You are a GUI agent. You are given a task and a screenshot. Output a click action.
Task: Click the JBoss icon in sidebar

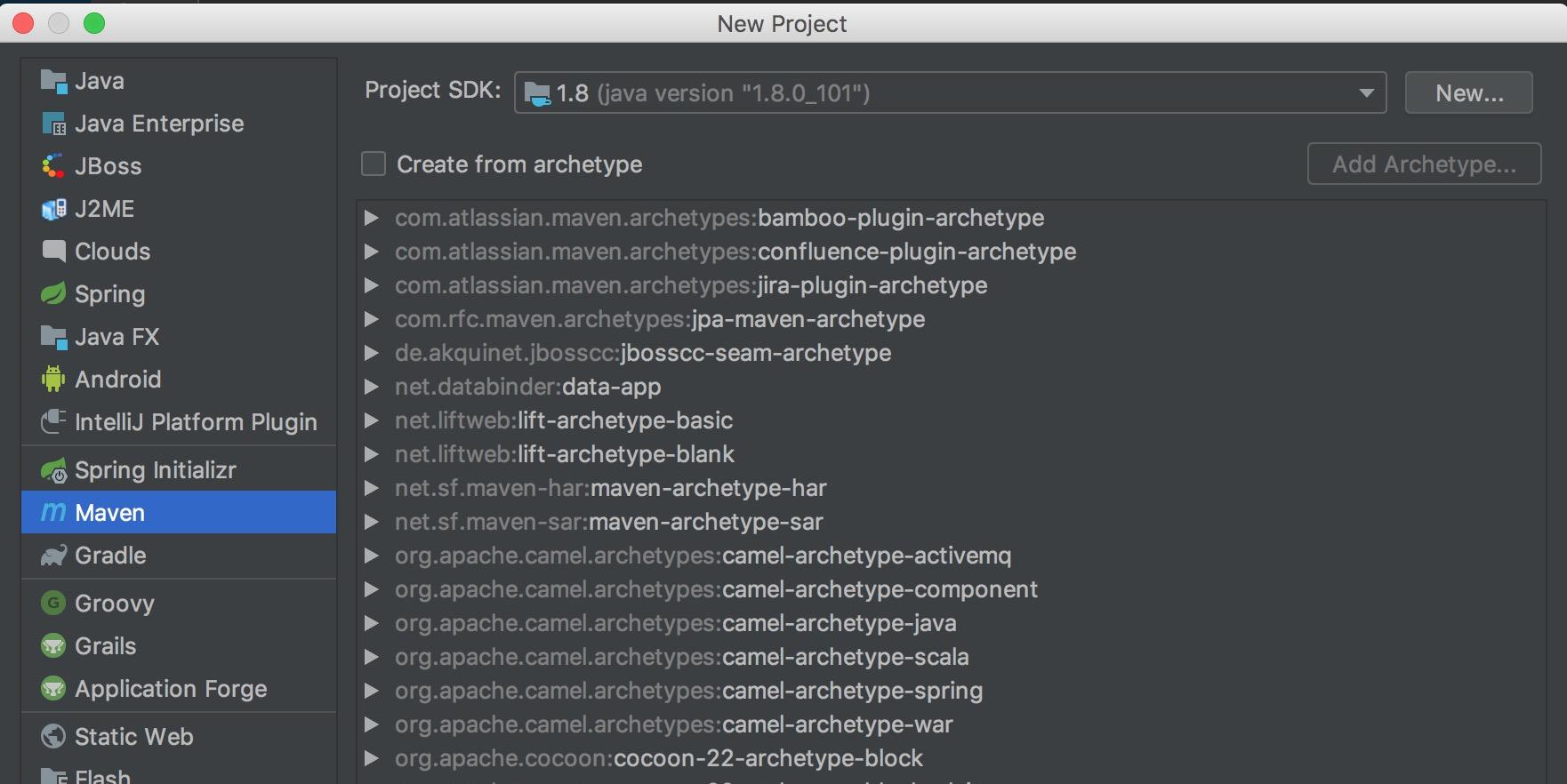pyautogui.click(x=53, y=166)
